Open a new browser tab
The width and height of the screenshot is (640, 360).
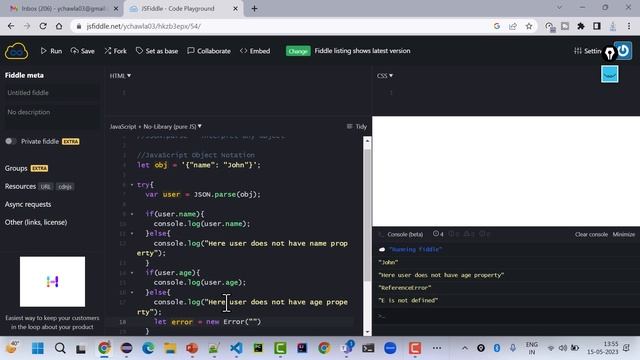coord(254,9)
